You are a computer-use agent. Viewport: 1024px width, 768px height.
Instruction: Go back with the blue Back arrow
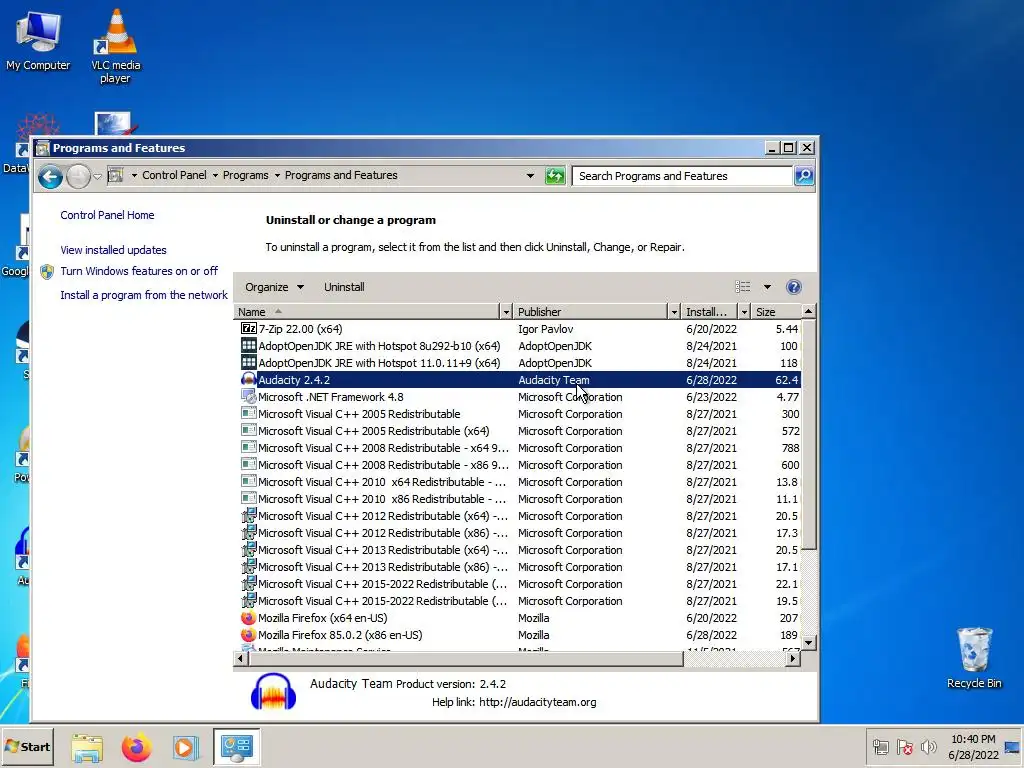50,176
